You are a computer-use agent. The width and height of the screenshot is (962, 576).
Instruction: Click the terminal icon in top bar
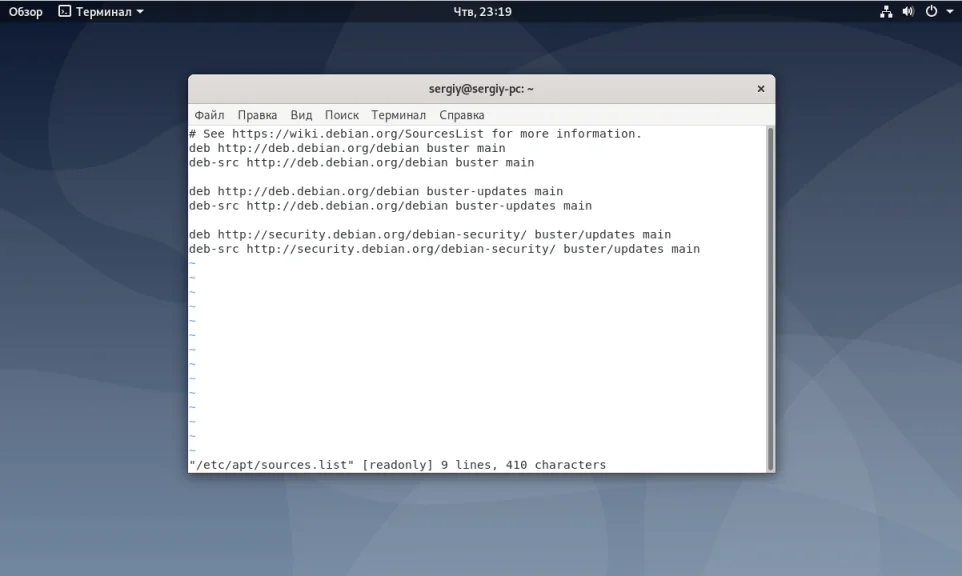click(x=64, y=12)
